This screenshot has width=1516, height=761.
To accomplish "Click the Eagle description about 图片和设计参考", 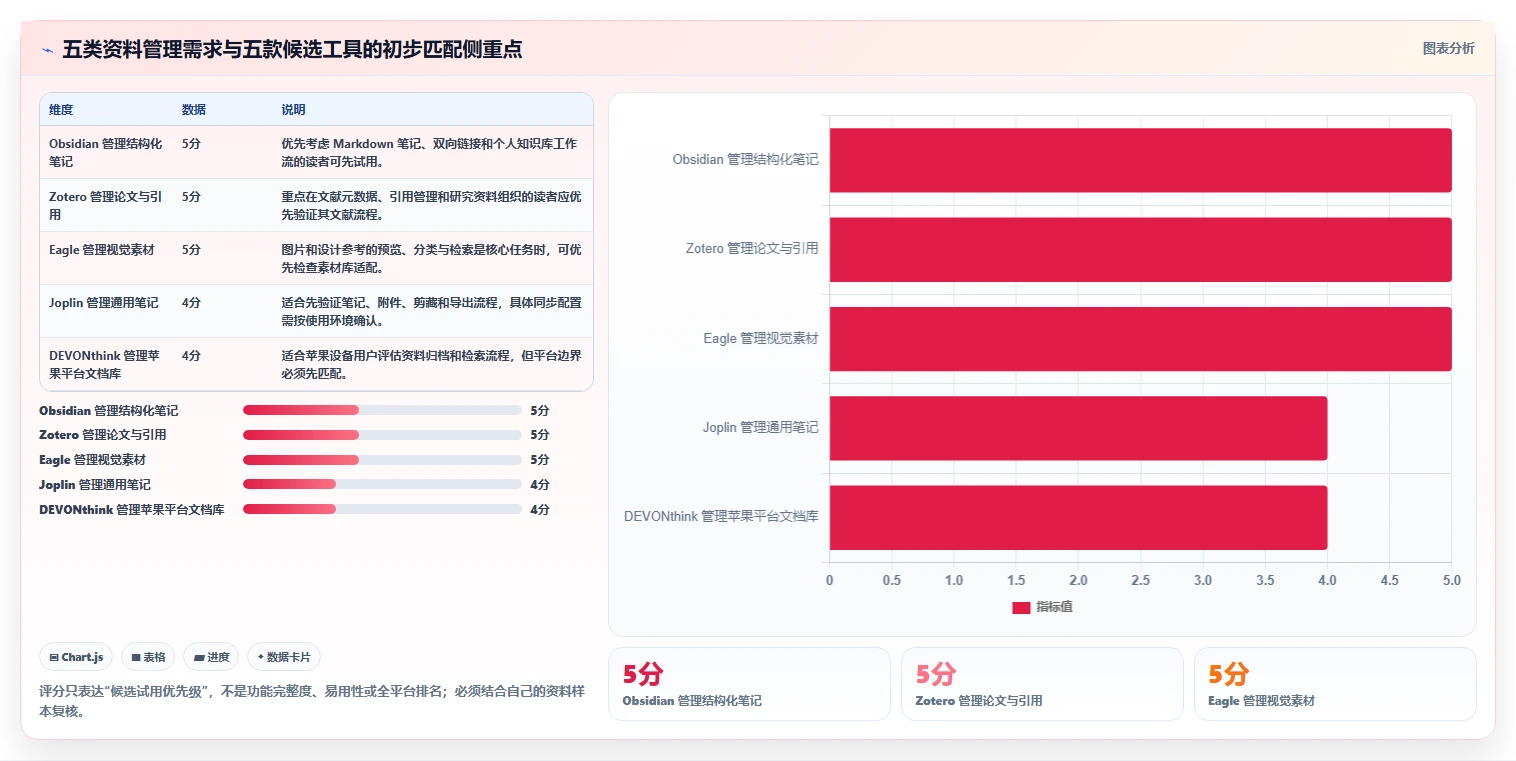I will (431, 258).
